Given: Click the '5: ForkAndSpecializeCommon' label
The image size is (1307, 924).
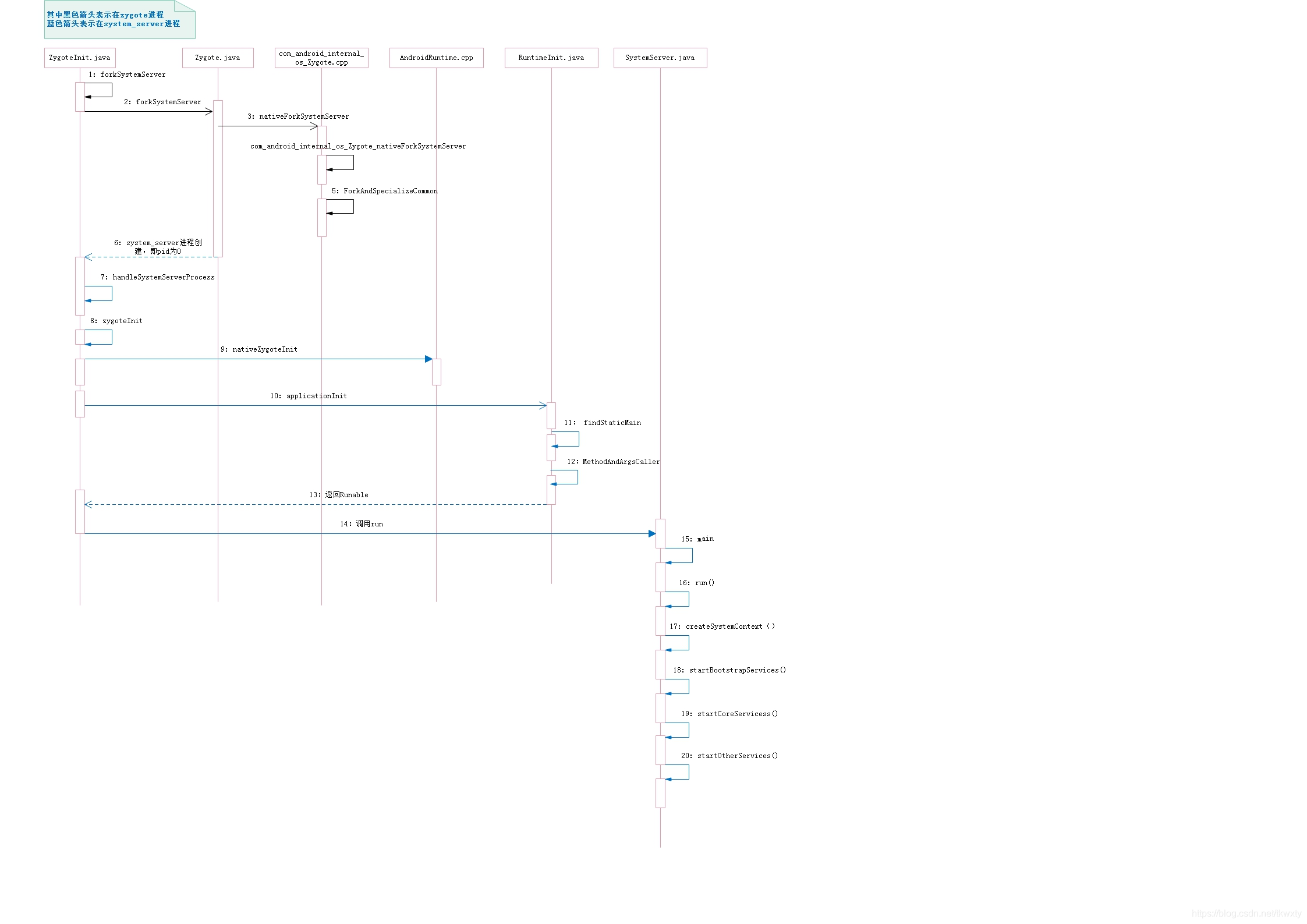Looking at the screenshot, I should tap(385, 191).
